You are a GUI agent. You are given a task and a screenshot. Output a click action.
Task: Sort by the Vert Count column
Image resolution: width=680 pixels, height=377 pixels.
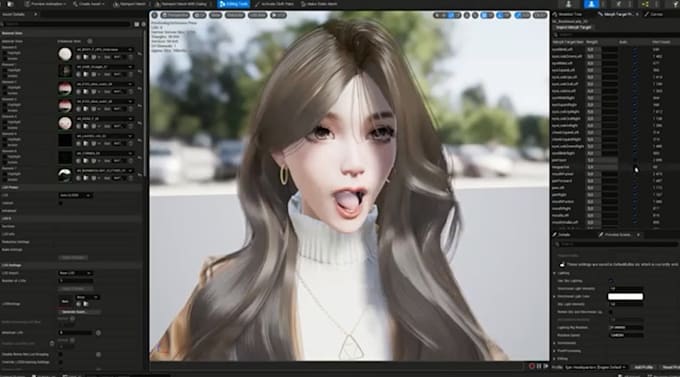(661, 42)
